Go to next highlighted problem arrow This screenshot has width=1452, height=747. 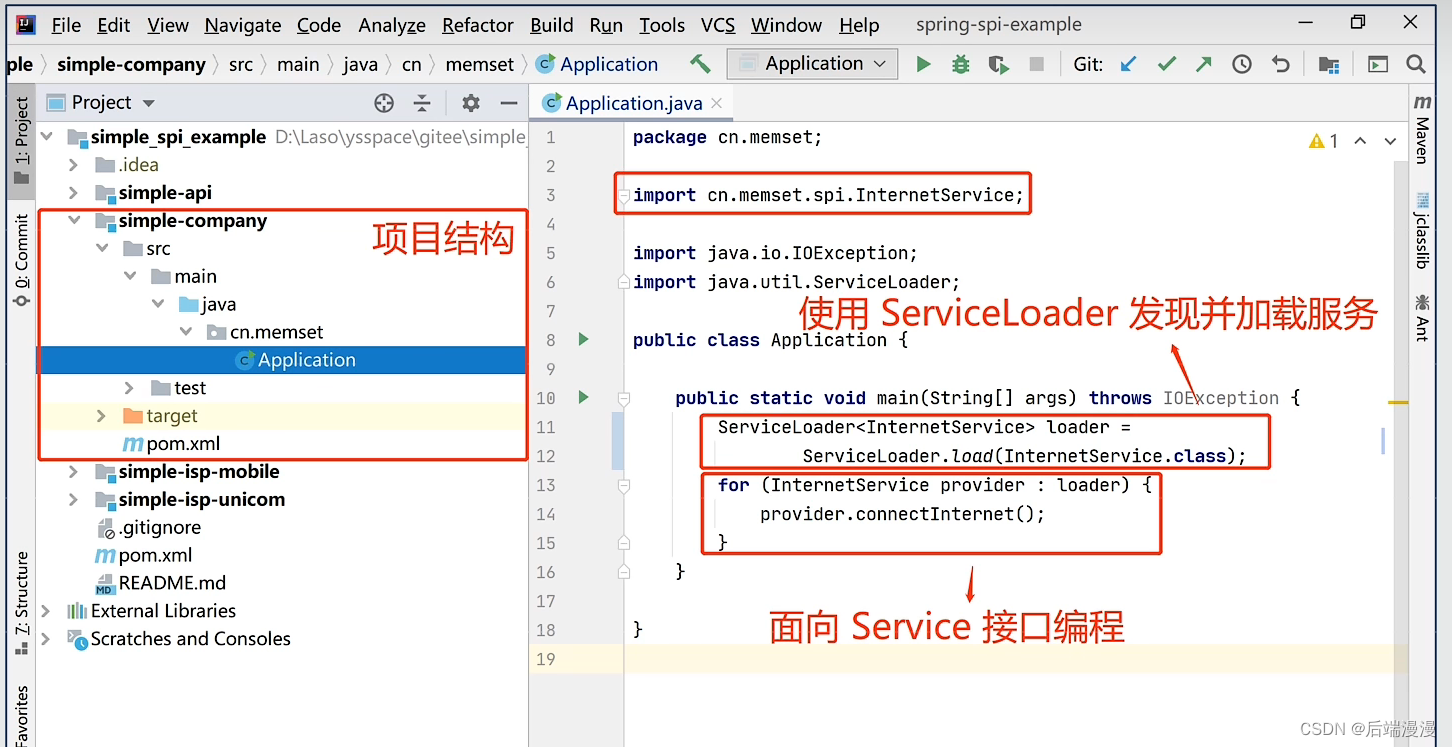[1390, 141]
